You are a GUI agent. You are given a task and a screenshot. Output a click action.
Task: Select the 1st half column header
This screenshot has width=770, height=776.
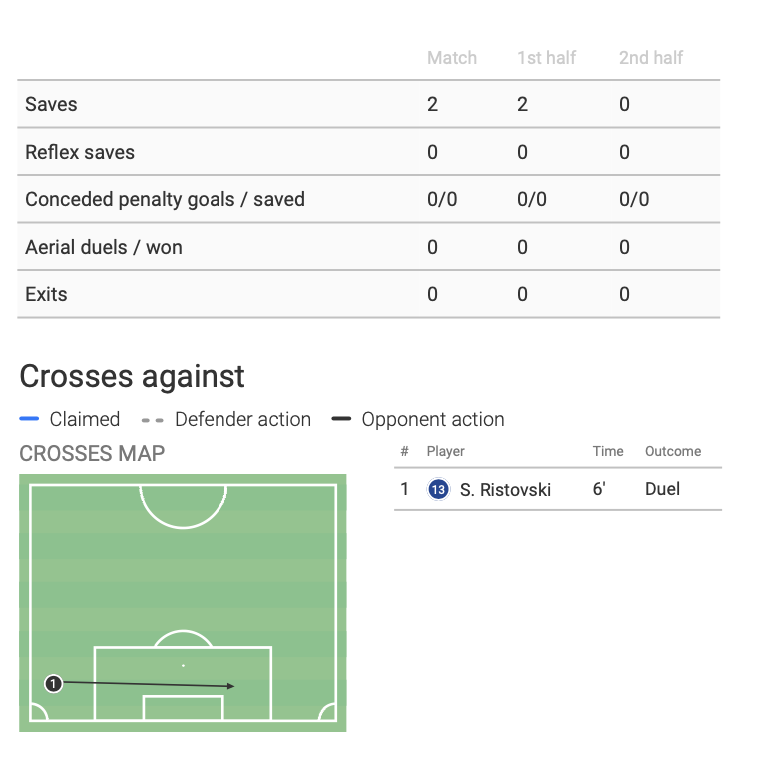[546, 58]
